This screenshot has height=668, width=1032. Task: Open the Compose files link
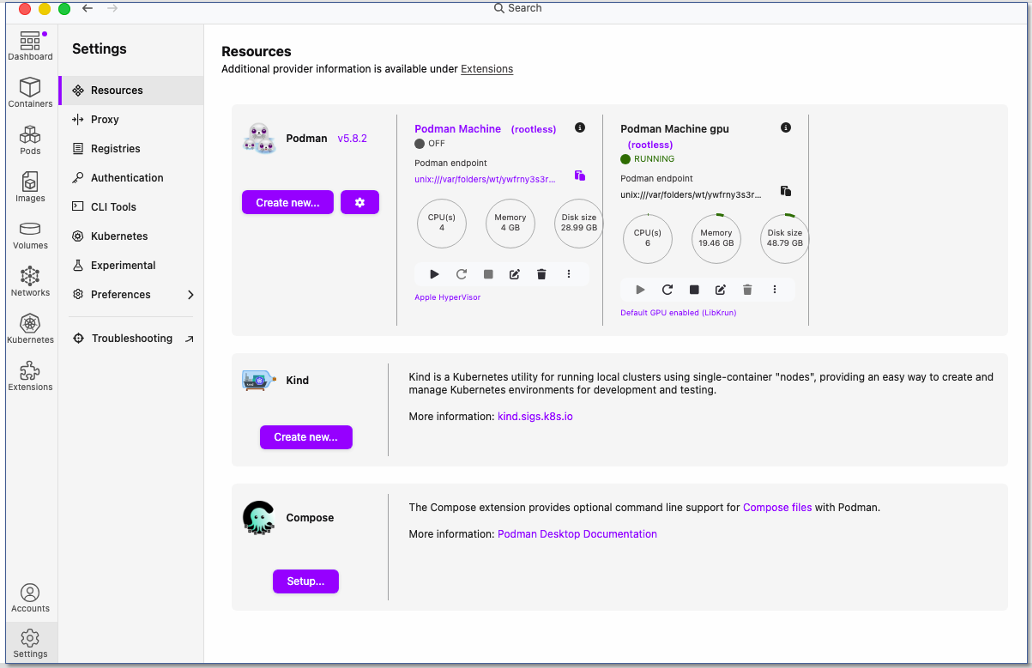coord(777,507)
